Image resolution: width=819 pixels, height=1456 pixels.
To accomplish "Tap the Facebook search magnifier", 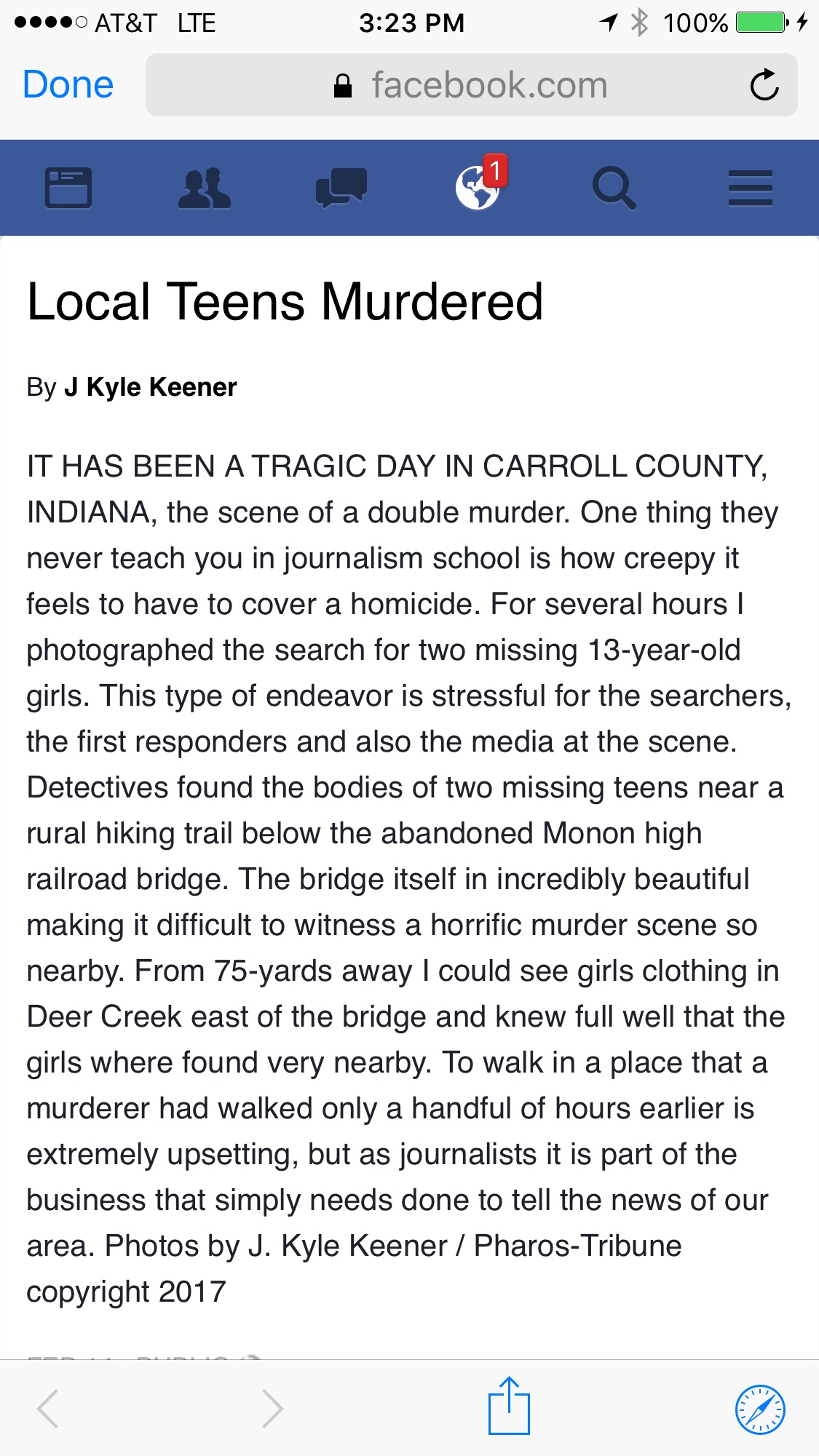I will pos(614,188).
